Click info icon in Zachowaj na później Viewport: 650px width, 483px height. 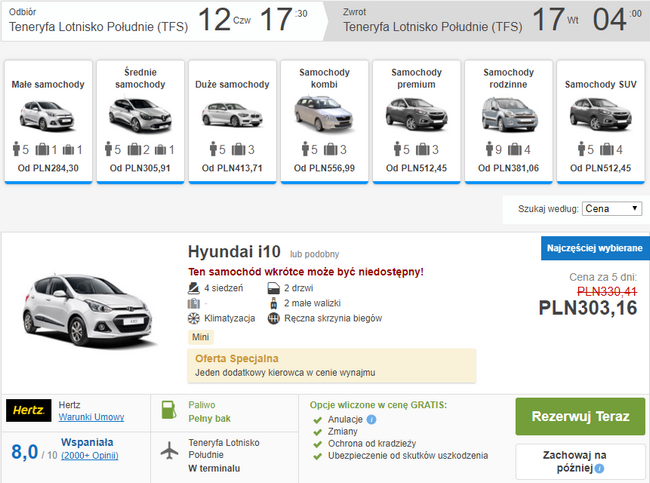tap(599, 468)
